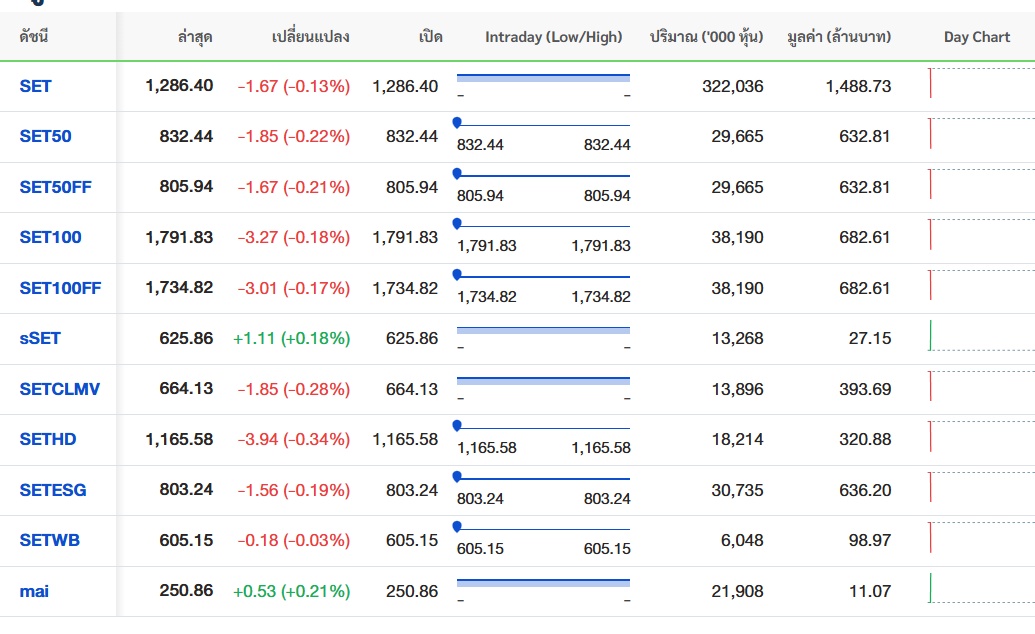Click the SETHD intraday low/high bar

tap(543, 428)
